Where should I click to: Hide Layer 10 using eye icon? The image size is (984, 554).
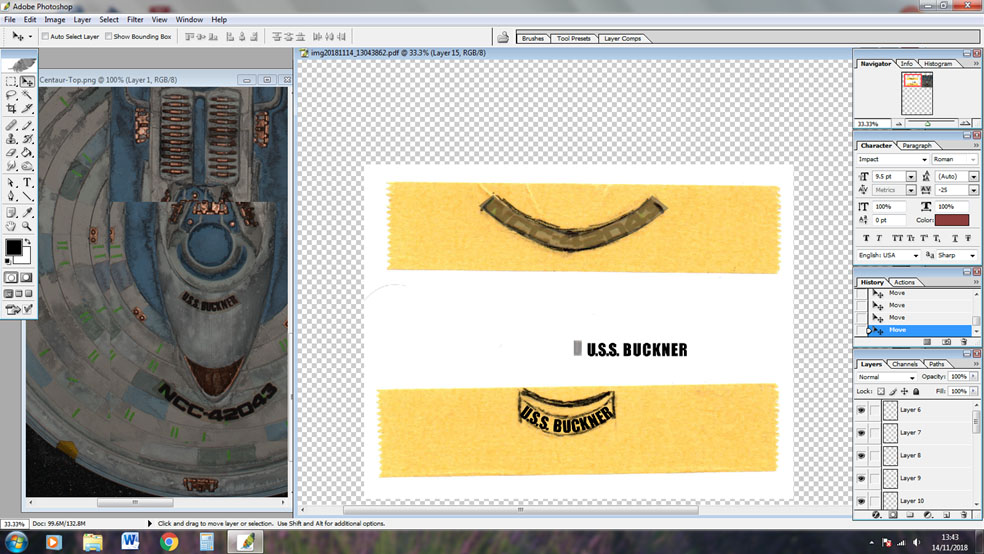[861, 501]
